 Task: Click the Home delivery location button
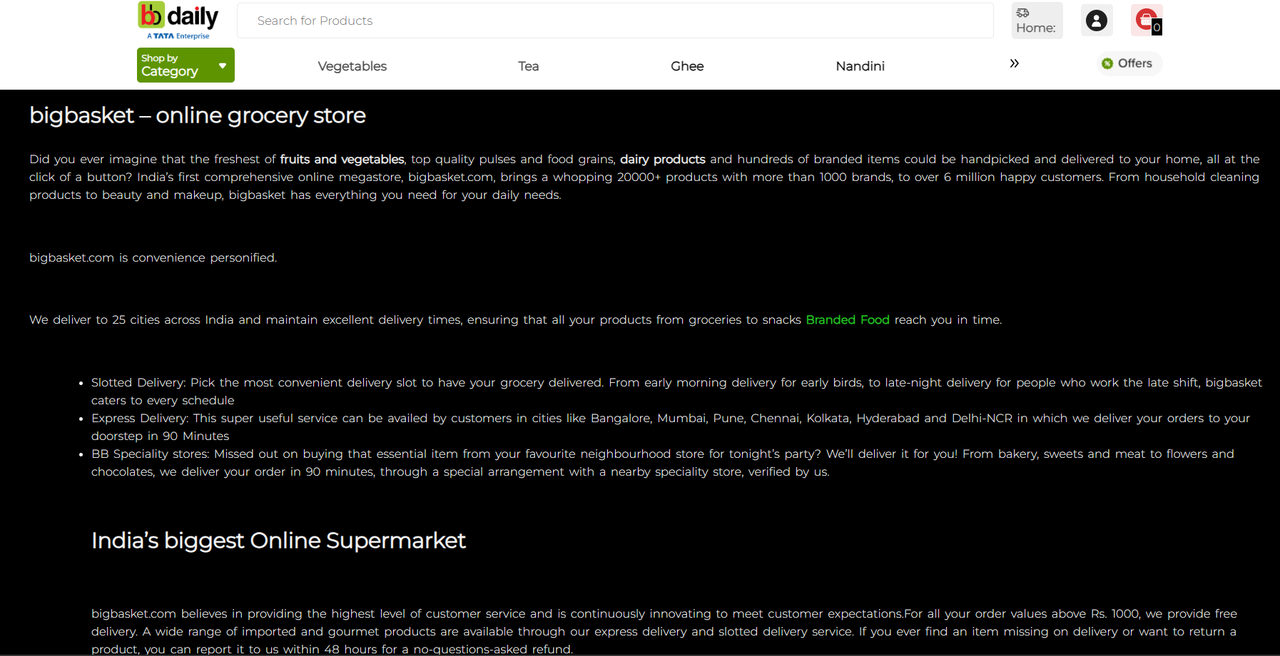coord(1036,20)
